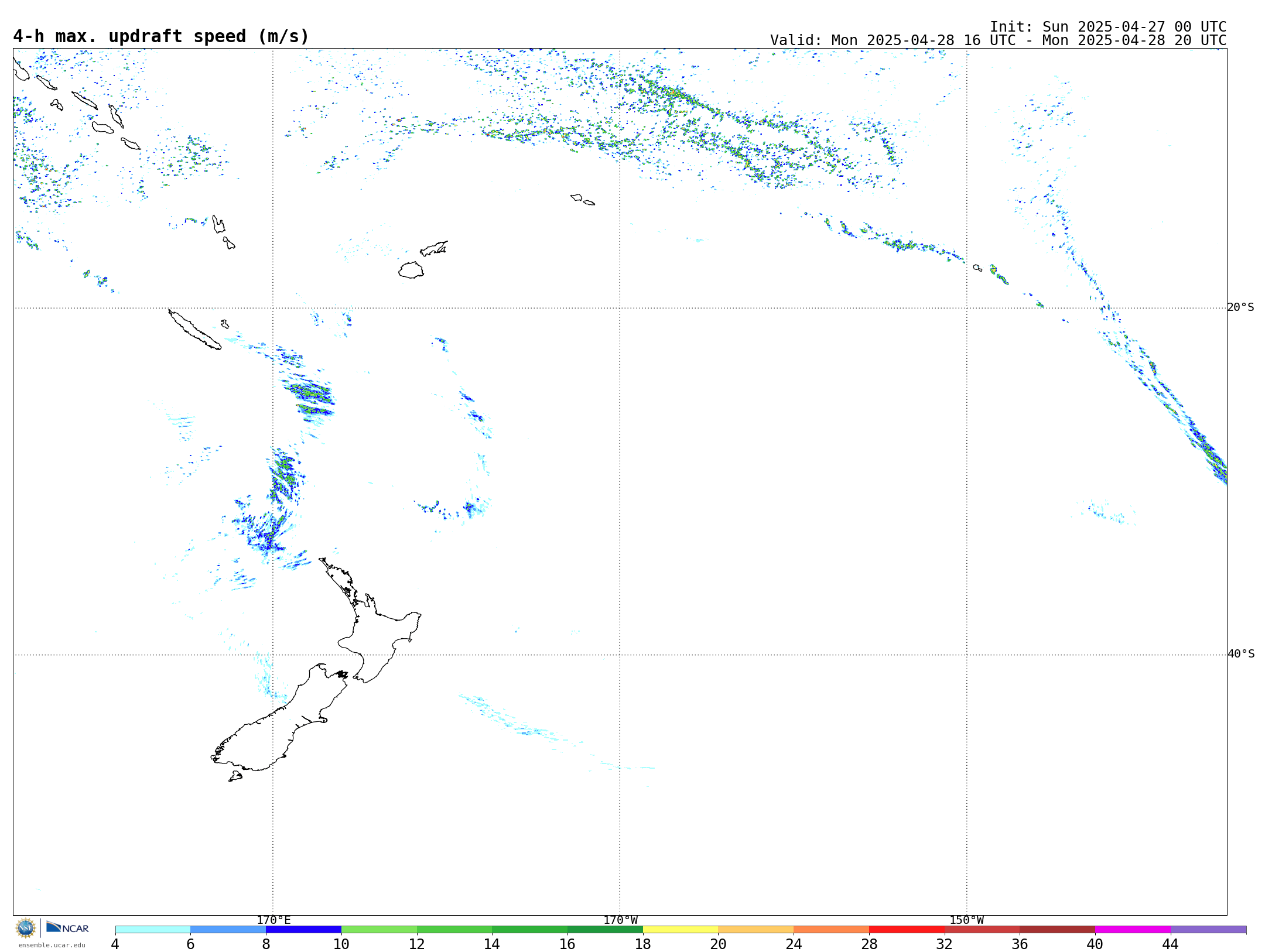Select the magenta 40–44 m/s swatch
This screenshot has height=952, width=1265.
(x=1133, y=929)
